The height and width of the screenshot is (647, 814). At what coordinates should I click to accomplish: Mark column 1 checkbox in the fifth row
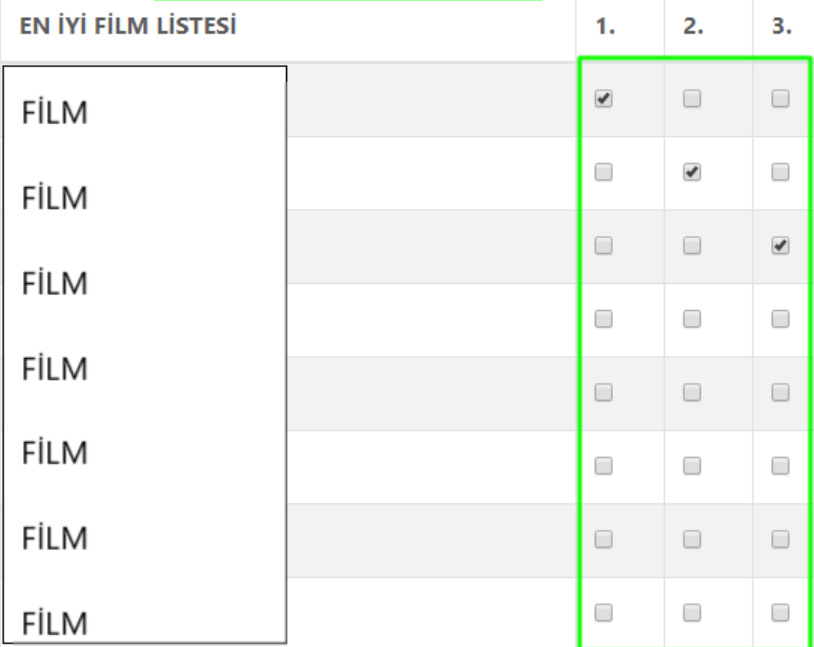pyautogui.click(x=602, y=393)
